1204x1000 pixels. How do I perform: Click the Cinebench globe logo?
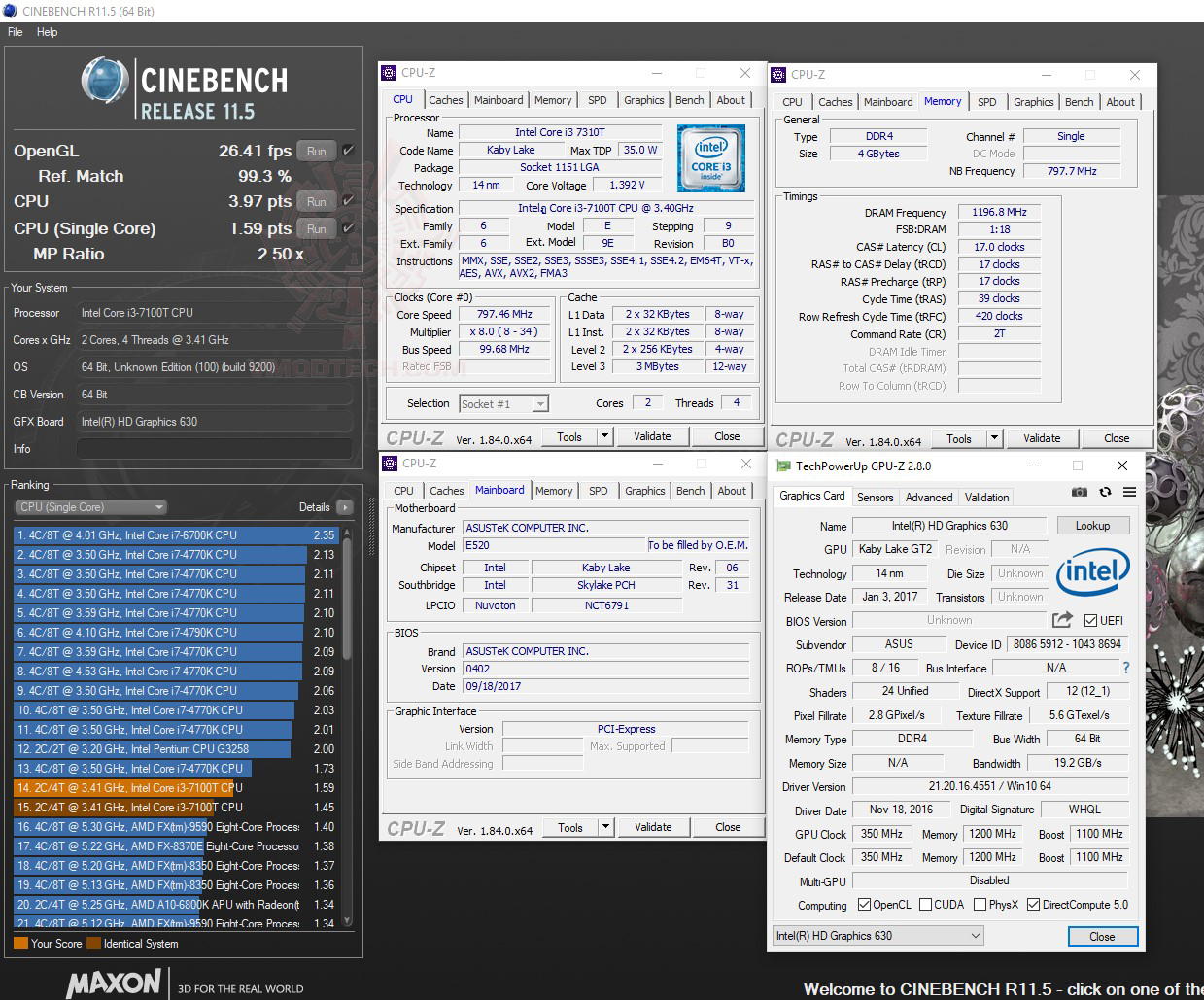[105, 82]
